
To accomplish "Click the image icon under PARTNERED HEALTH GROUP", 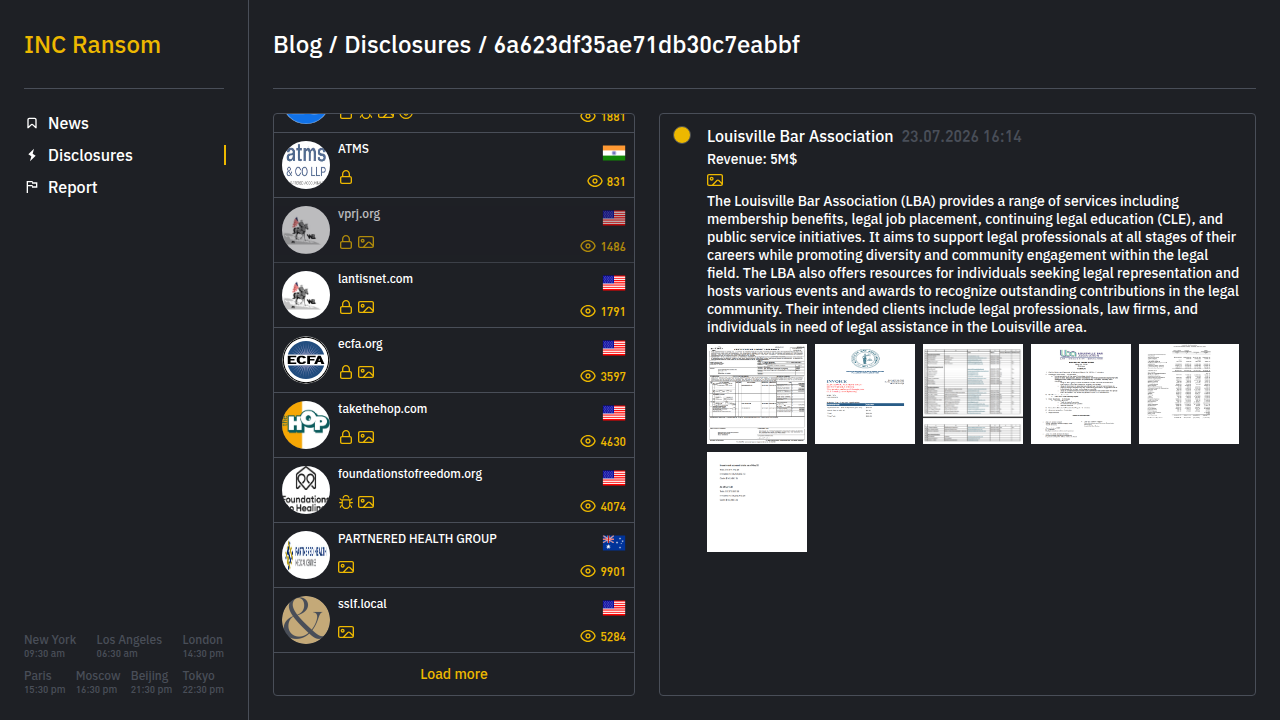I will [x=346, y=567].
